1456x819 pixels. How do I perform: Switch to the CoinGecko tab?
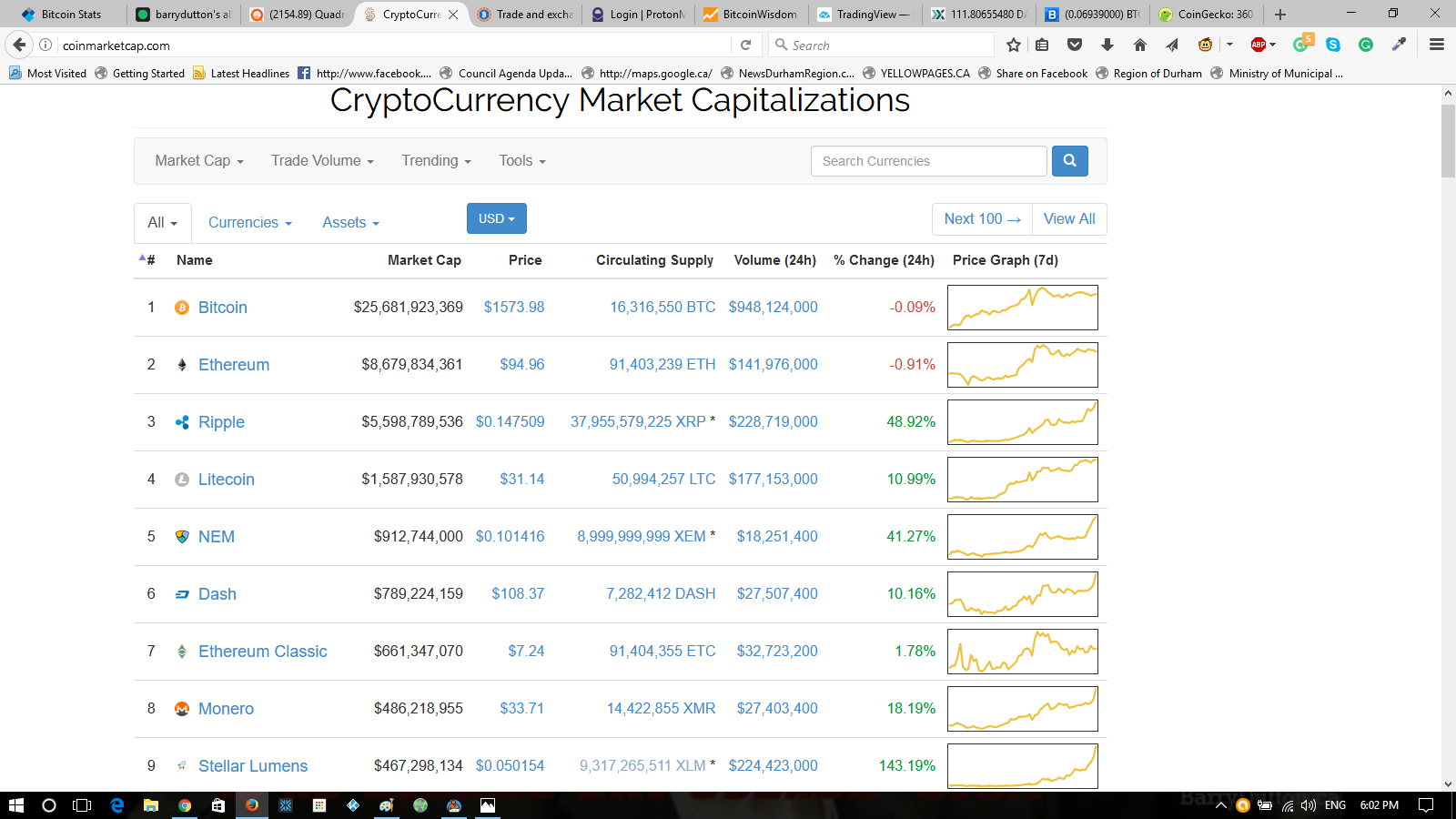(x=1206, y=15)
